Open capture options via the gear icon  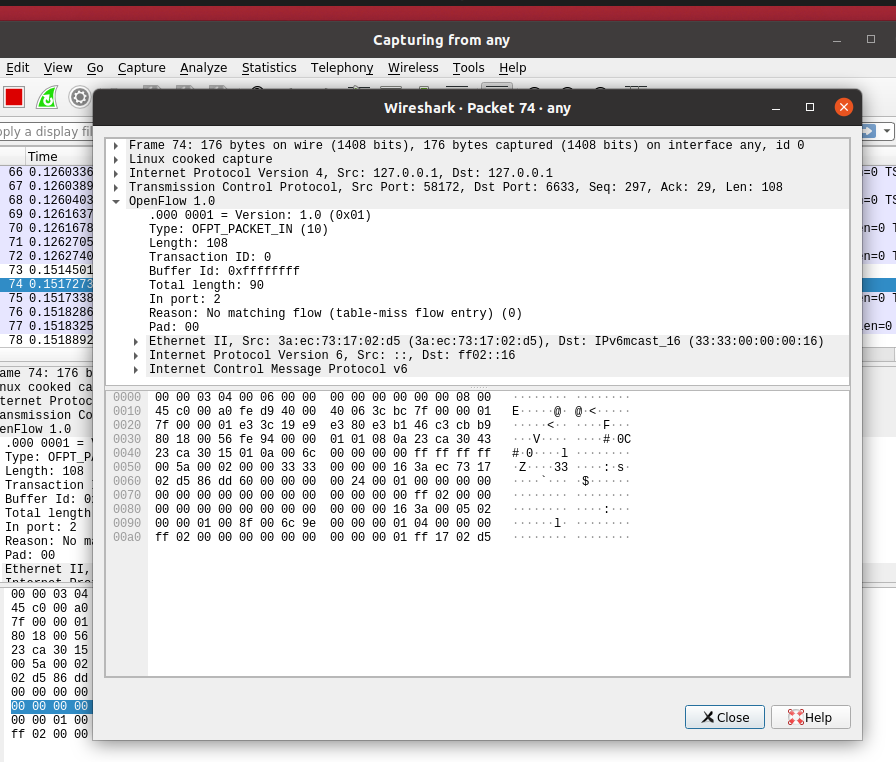(79, 97)
